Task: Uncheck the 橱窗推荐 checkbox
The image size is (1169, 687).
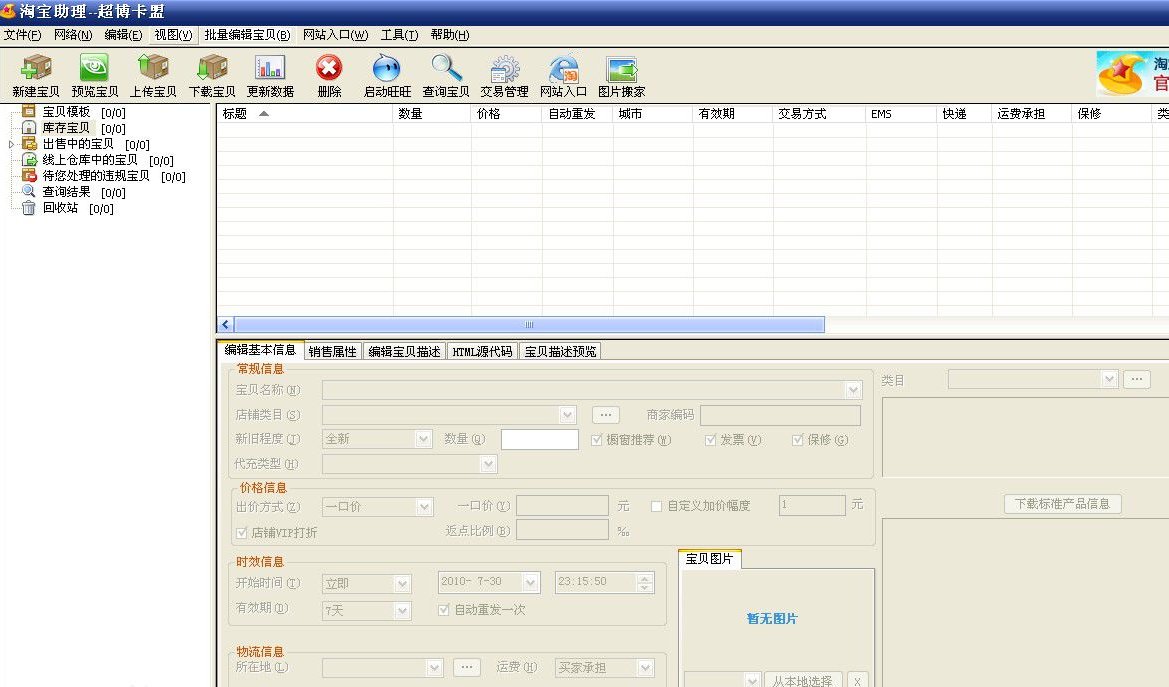Action: pyautogui.click(x=596, y=439)
